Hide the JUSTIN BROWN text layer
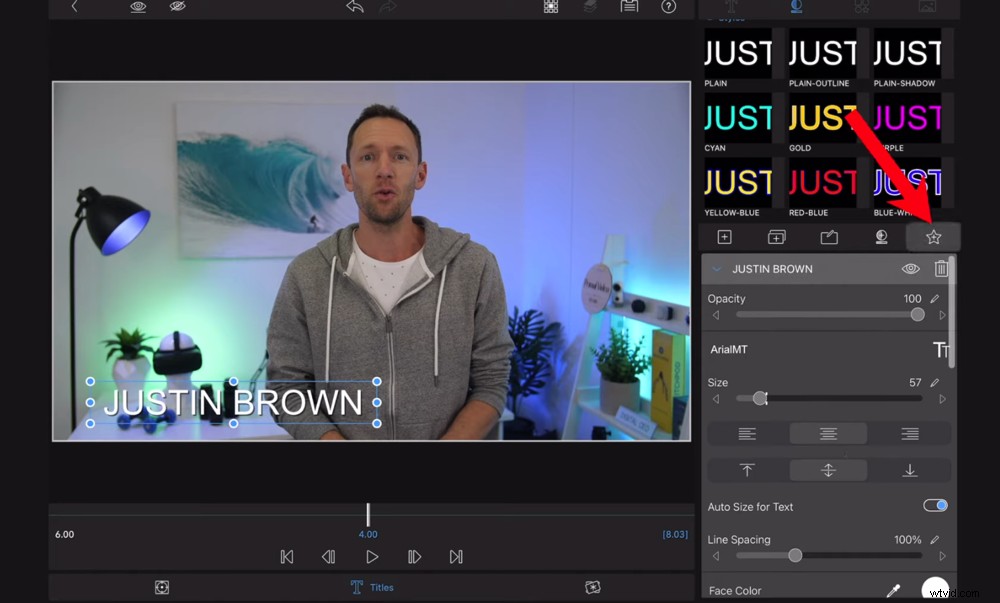This screenshot has height=603, width=1000. (911, 268)
